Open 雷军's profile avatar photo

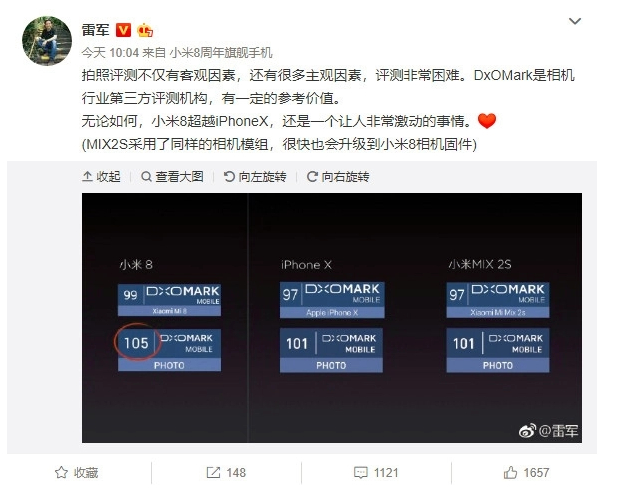tap(47, 41)
